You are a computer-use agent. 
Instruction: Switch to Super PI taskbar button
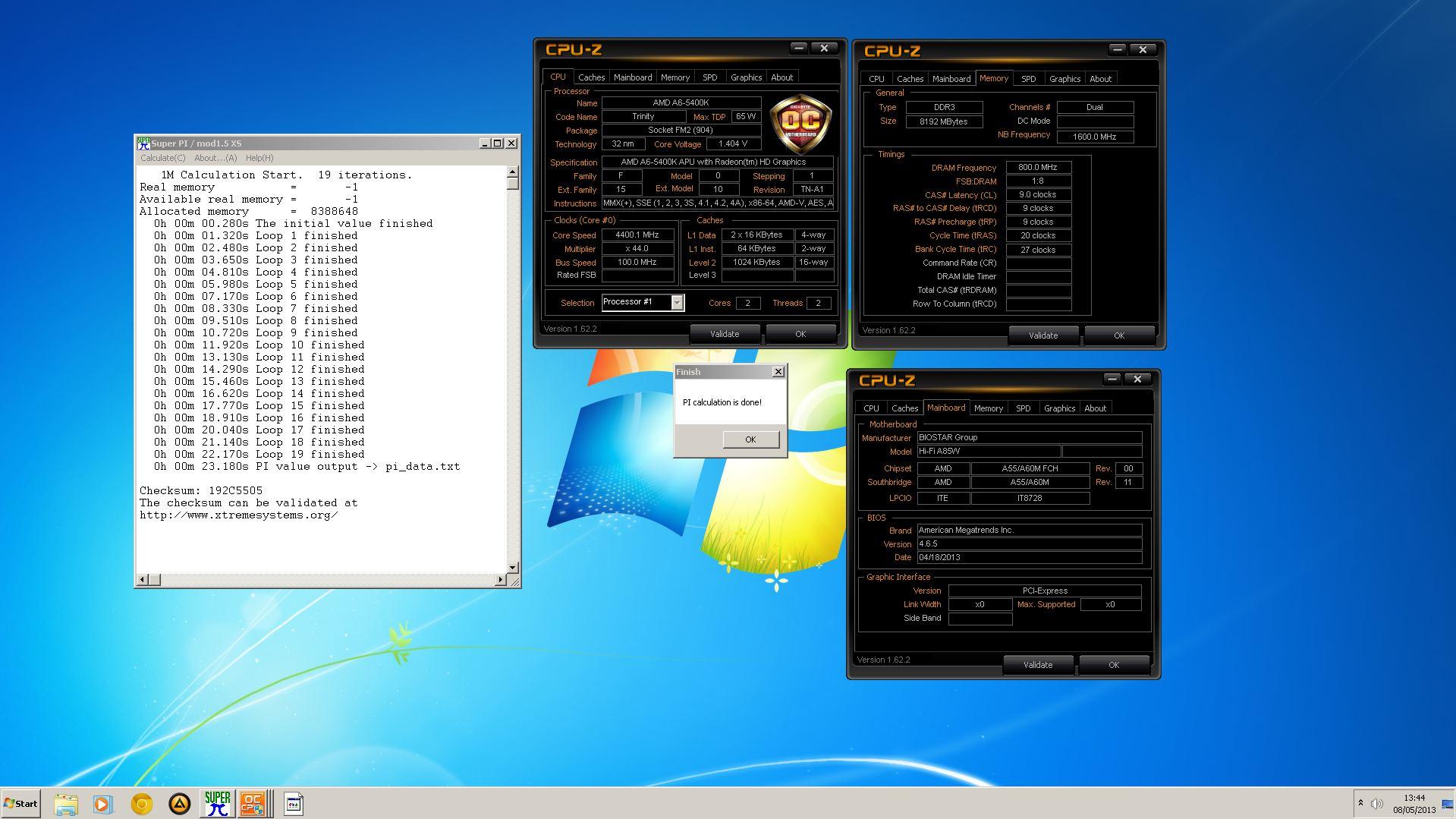[217, 804]
